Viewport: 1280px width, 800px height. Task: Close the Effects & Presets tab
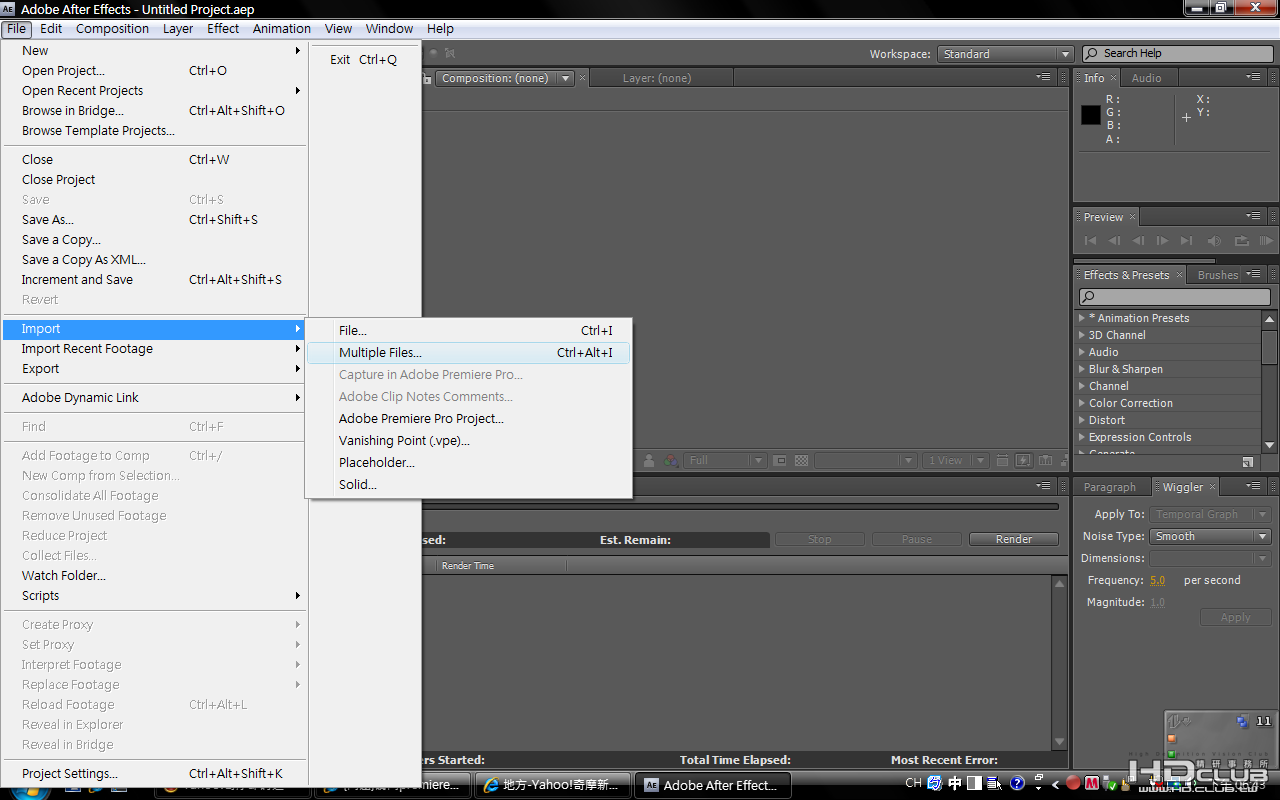pos(1179,275)
